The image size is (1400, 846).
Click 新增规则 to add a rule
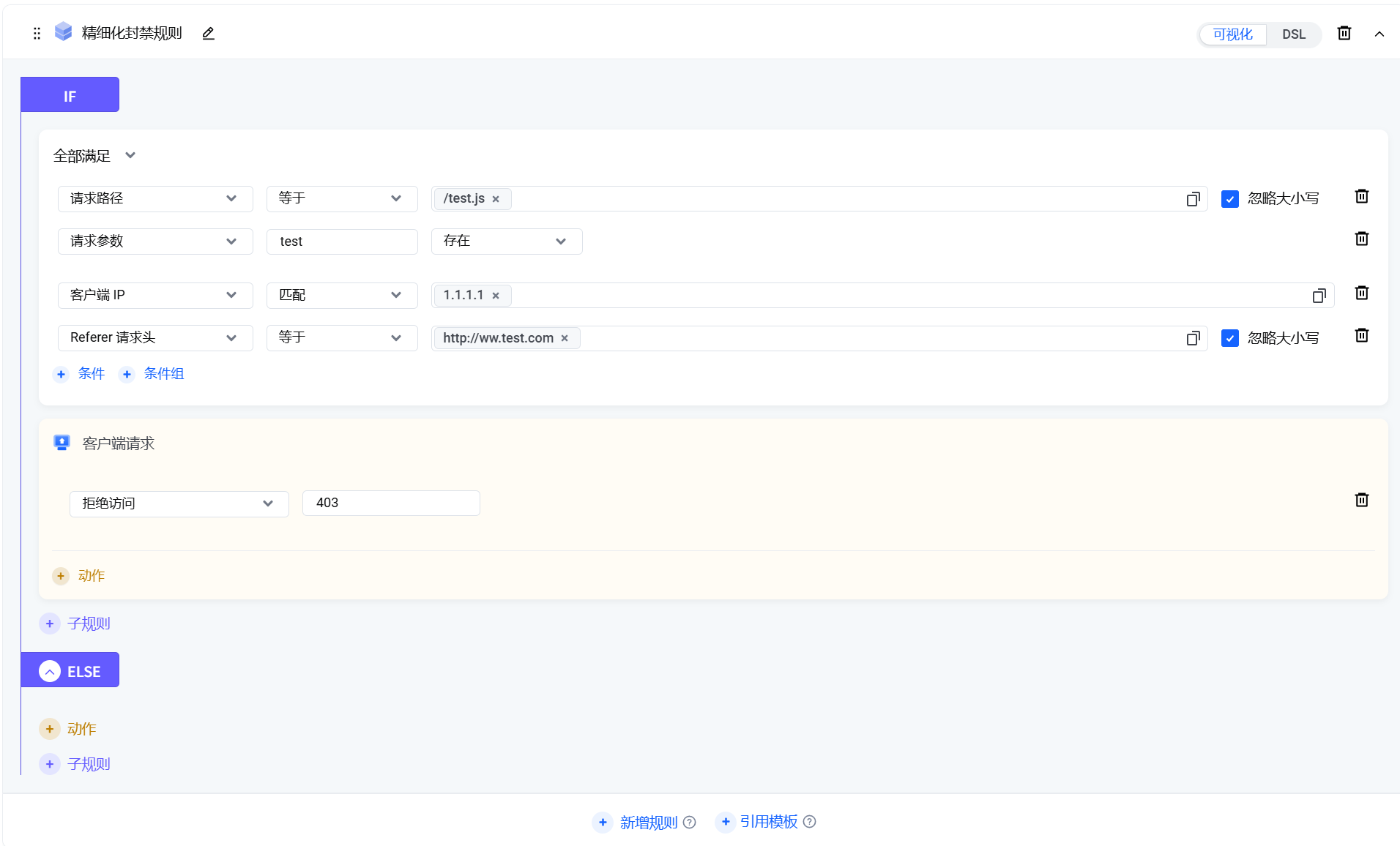coord(648,823)
